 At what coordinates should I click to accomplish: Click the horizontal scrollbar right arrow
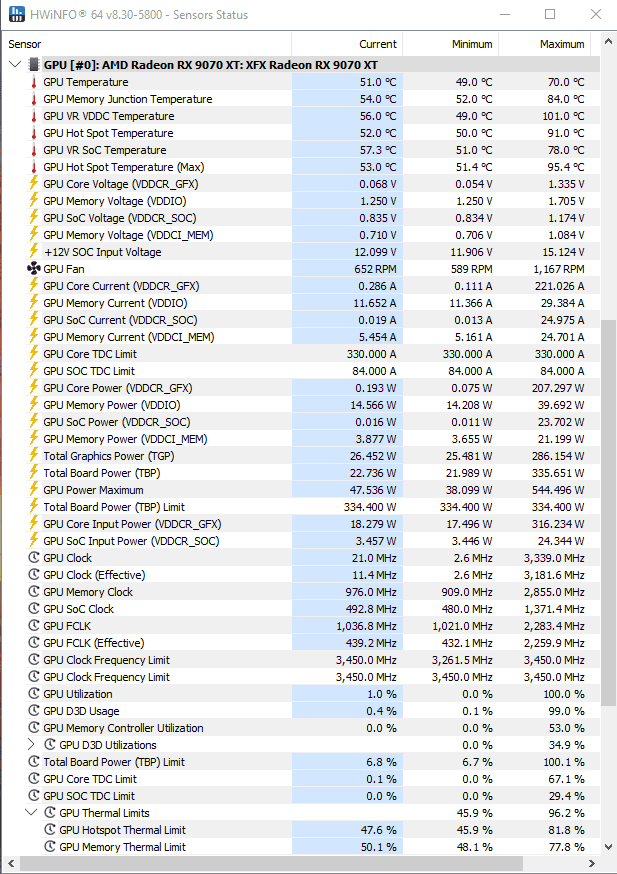coord(592,865)
